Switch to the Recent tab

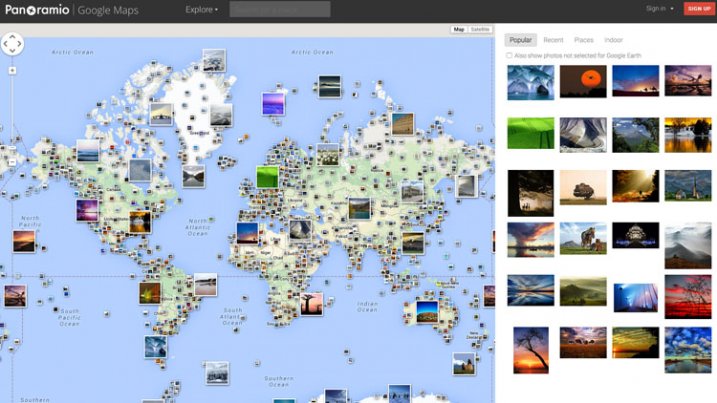(553, 40)
